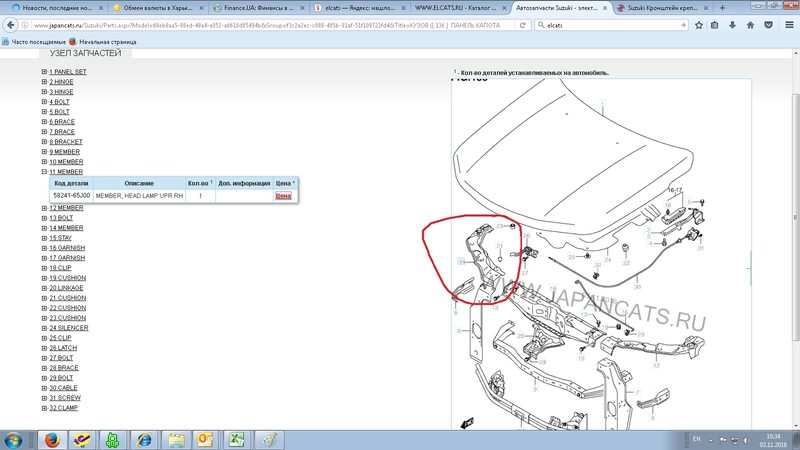Open the downloads arrow icon
800x450 pixels.
732,25
